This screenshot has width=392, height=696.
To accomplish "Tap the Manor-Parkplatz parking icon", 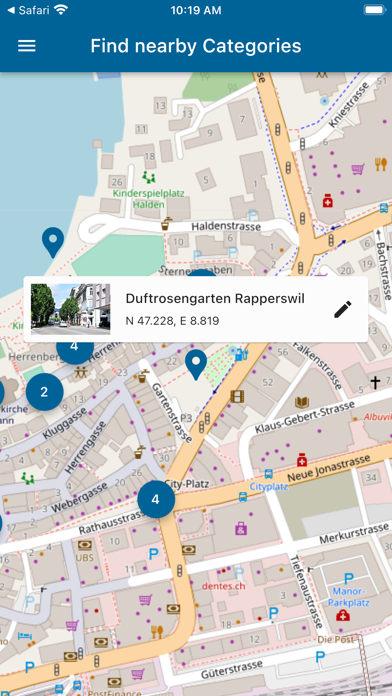I will click(349, 579).
